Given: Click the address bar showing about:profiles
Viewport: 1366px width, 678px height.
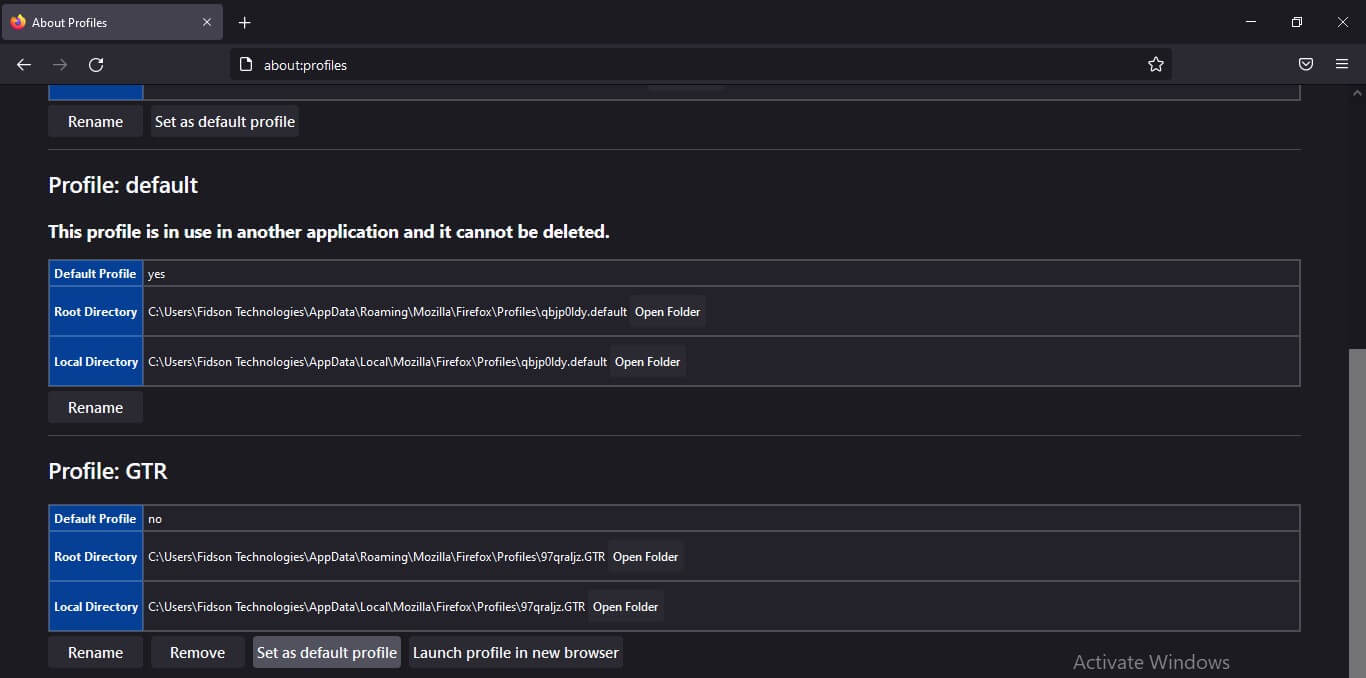Looking at the screenshot, I should pyautogui.click(x=600, y=64).
